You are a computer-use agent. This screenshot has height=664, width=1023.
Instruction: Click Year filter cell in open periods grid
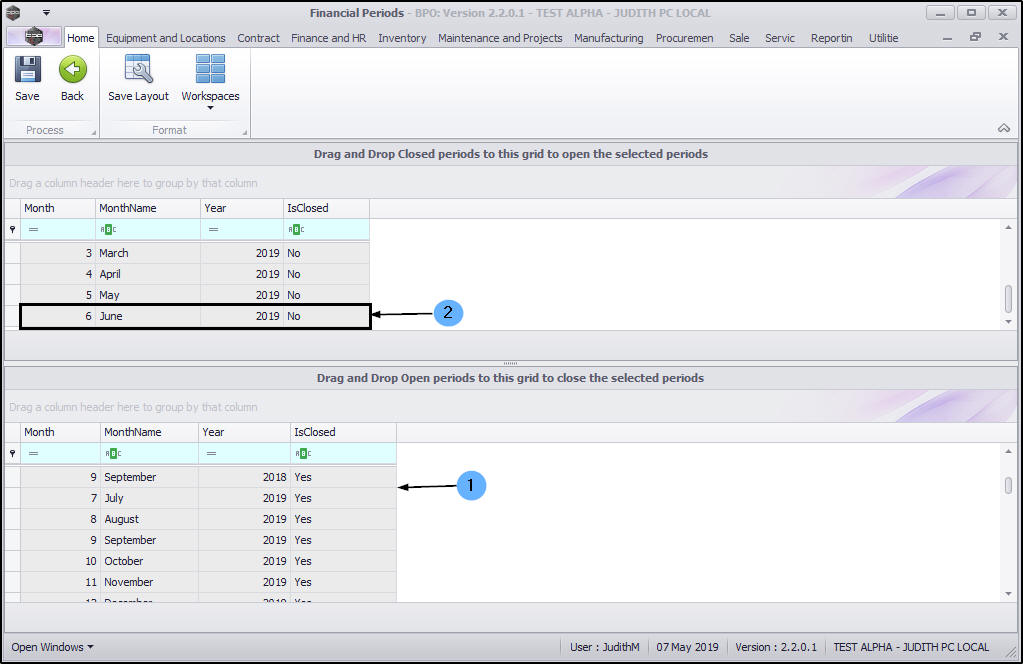click(x=241, y=229)
